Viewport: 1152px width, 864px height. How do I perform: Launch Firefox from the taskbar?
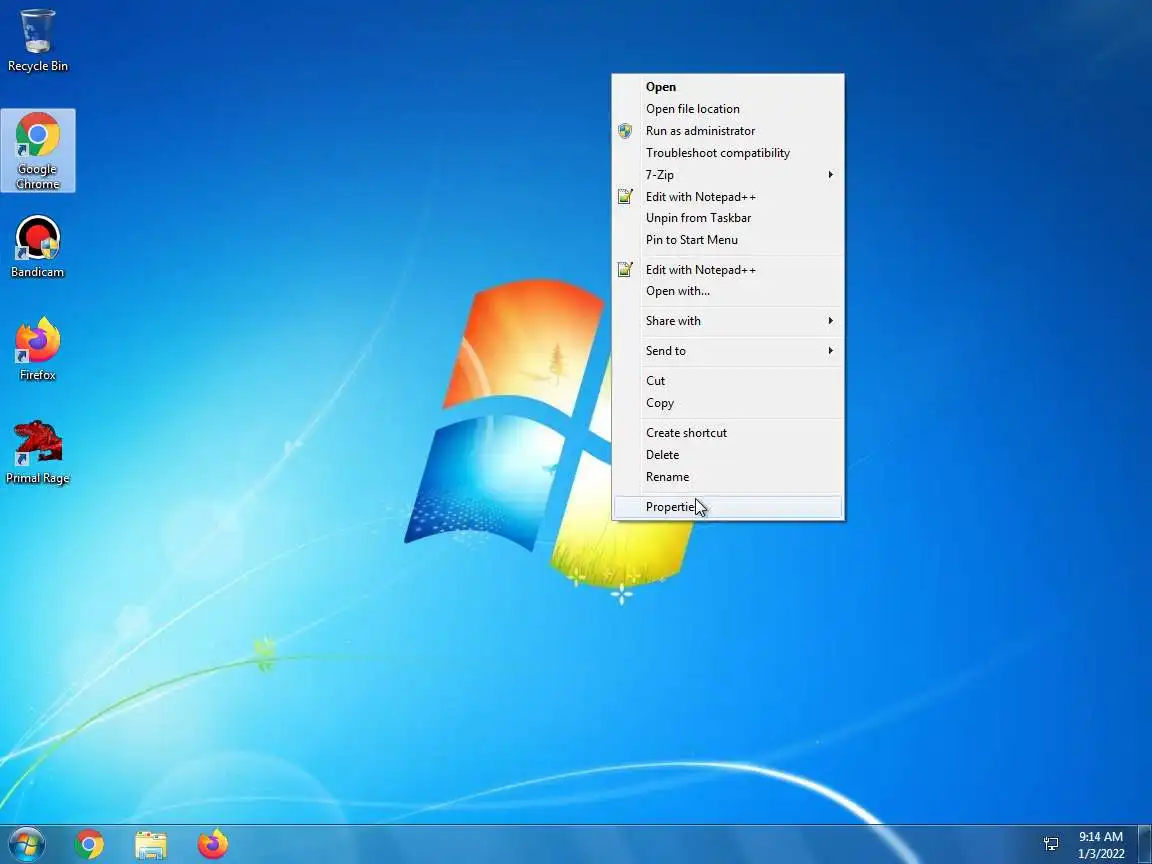click(213, 844)
